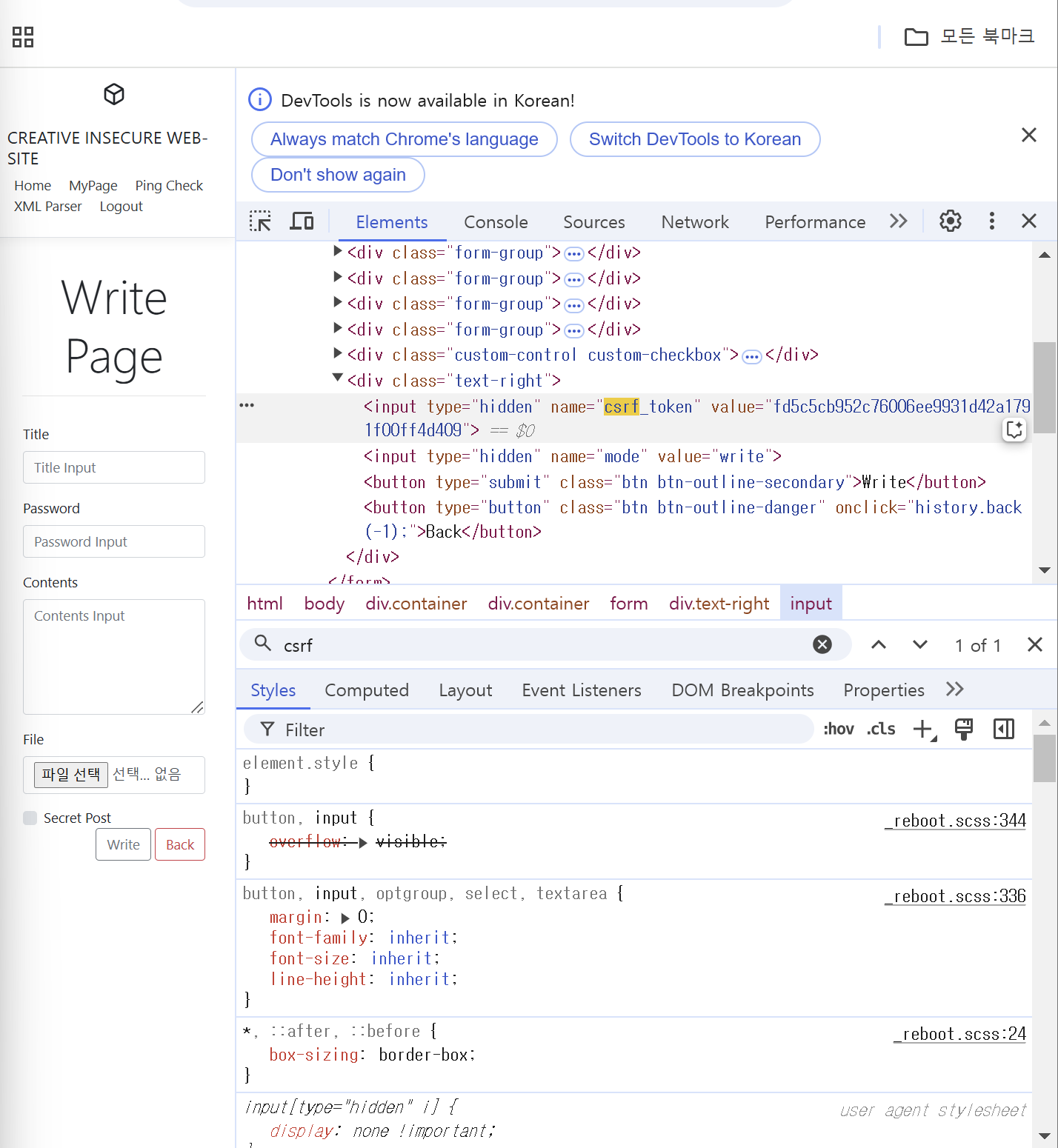Open the Ping Check nav link

click(x=169, y=185)
